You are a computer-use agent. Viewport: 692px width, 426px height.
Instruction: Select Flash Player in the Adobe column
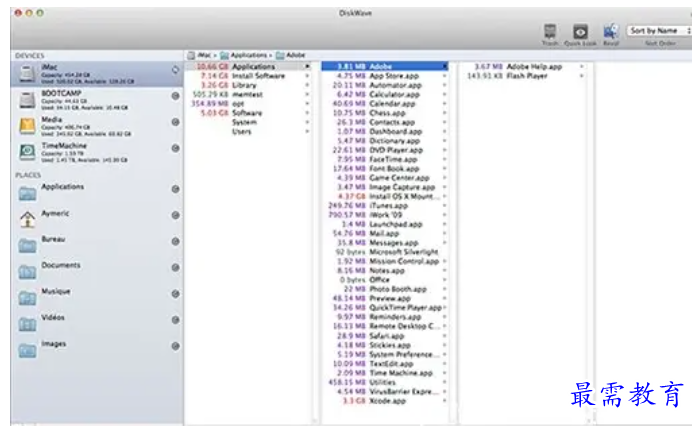pyautogui.click(x=523, y=76)
